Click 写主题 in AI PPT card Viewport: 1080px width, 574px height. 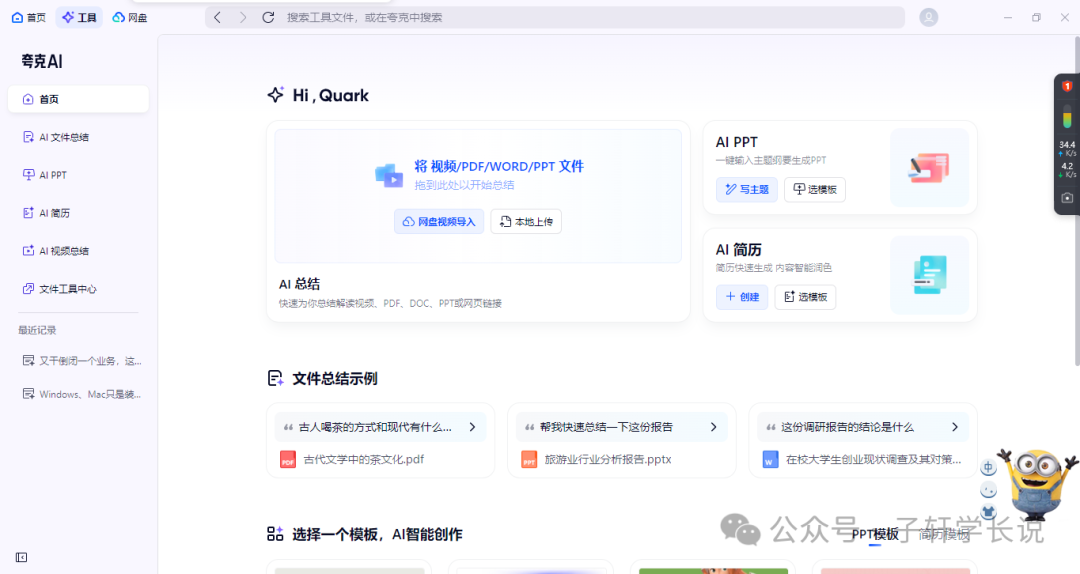click(x=747, y=189)
